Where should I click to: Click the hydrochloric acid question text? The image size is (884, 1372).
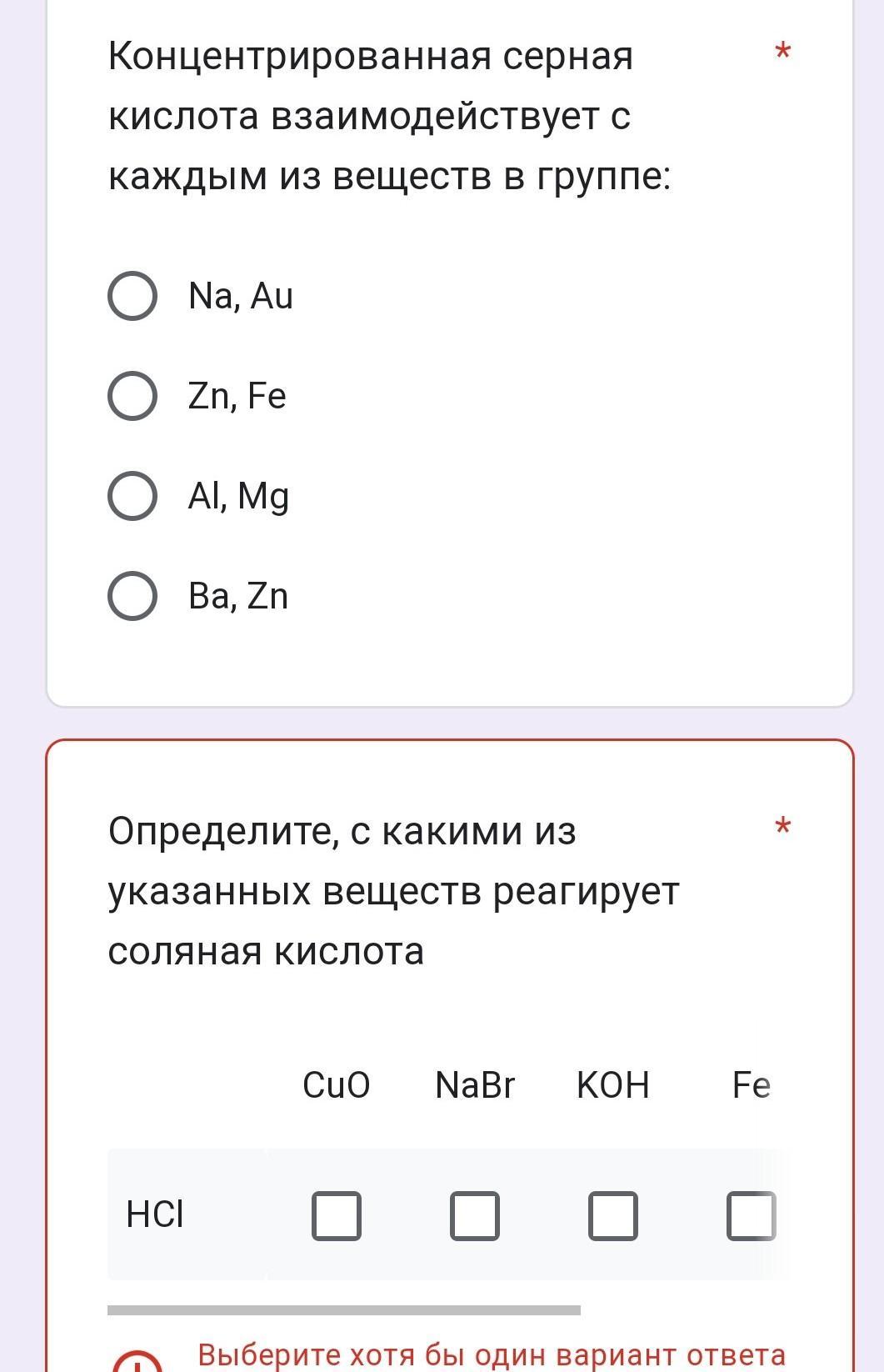tap(394, 891)
